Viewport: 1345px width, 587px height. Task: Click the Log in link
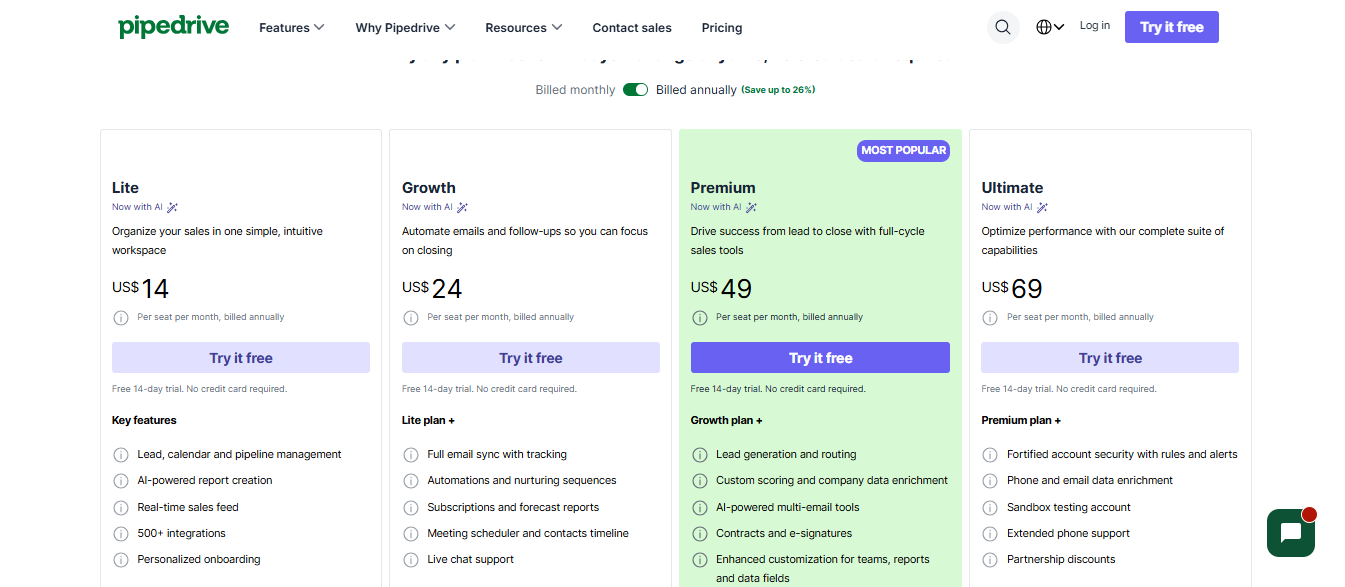(x=1094, y=25)
